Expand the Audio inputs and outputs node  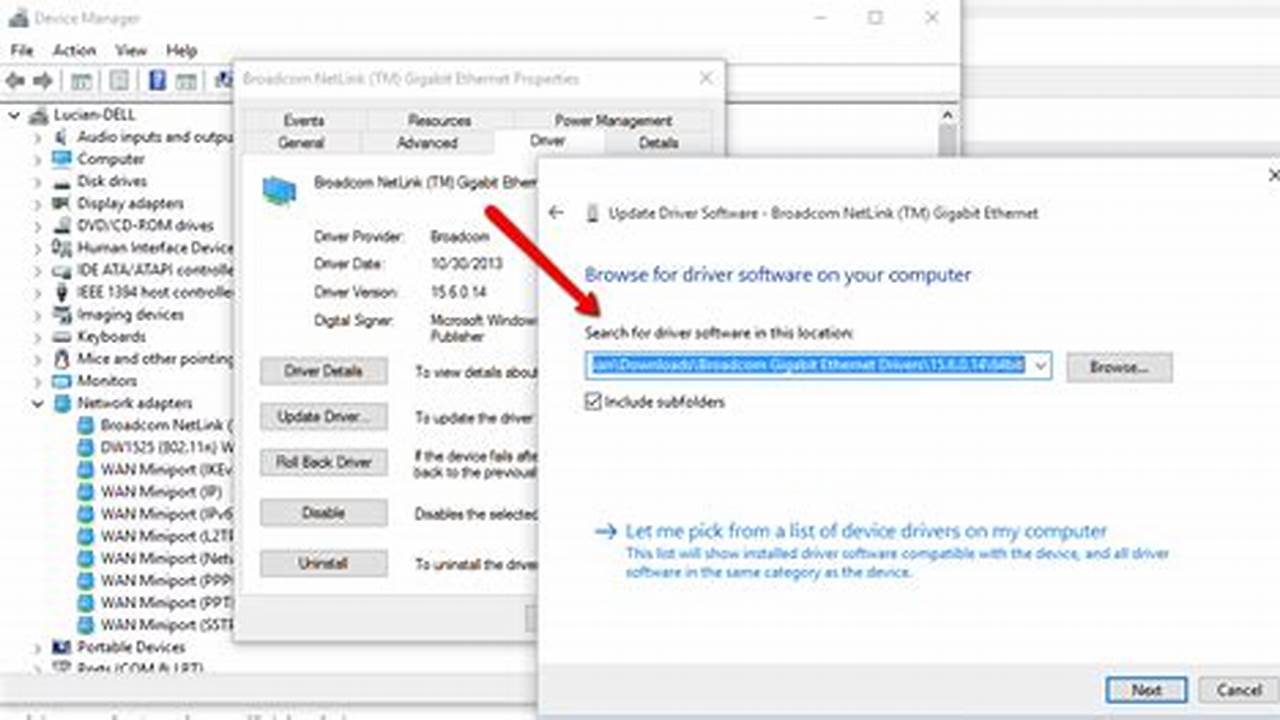[37, 137]
